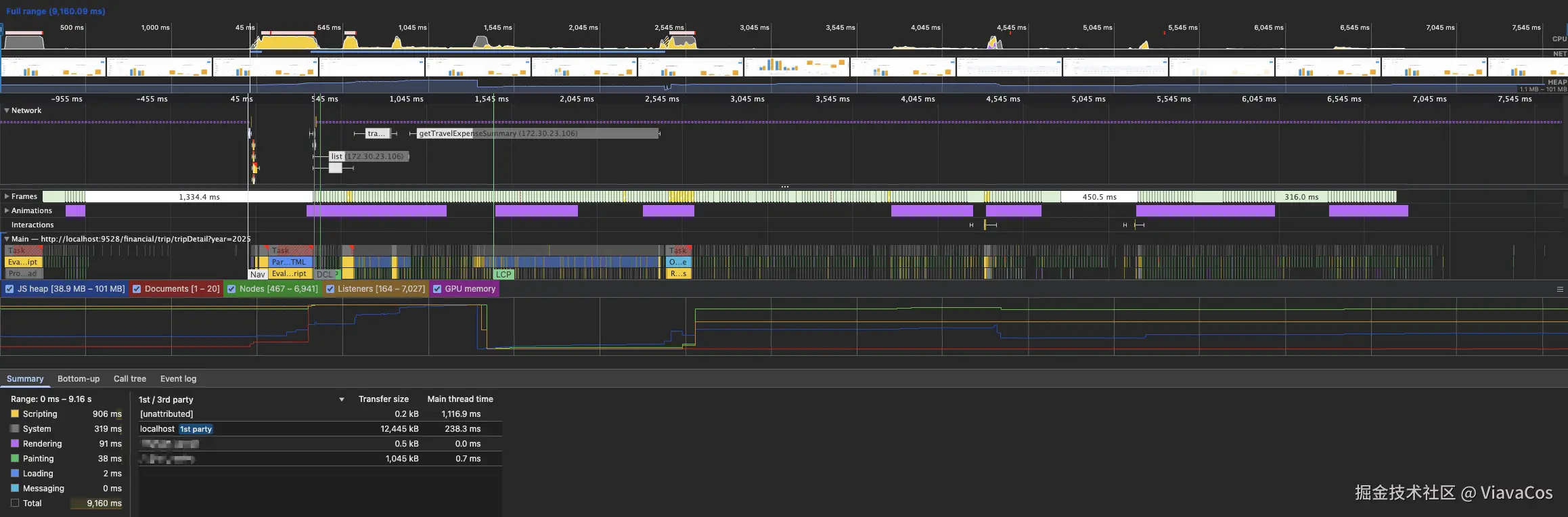Click the 1,045 kB transfer size cell
Viewport: 1568px width, 517px height.
point(402,459)
